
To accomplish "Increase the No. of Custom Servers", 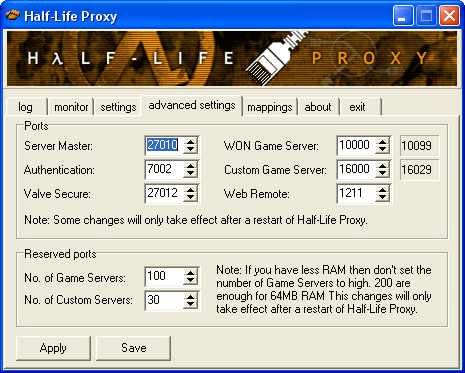I will tap(190, 297).
